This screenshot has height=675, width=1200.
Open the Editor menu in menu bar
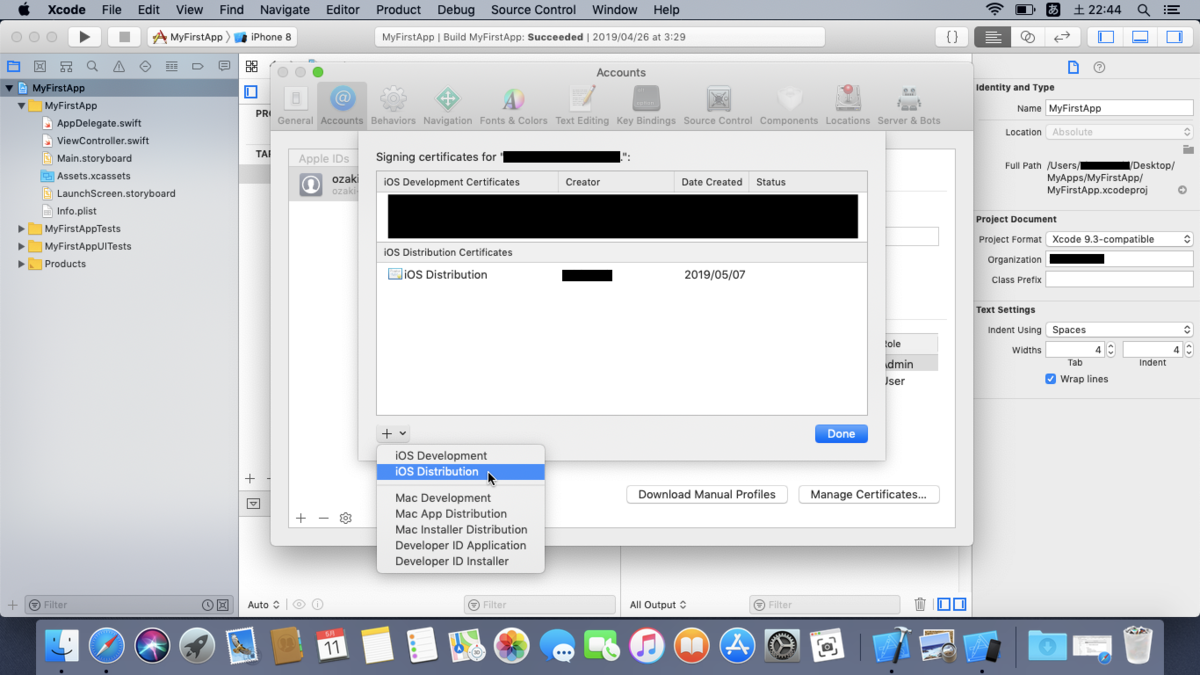[342, 10]
